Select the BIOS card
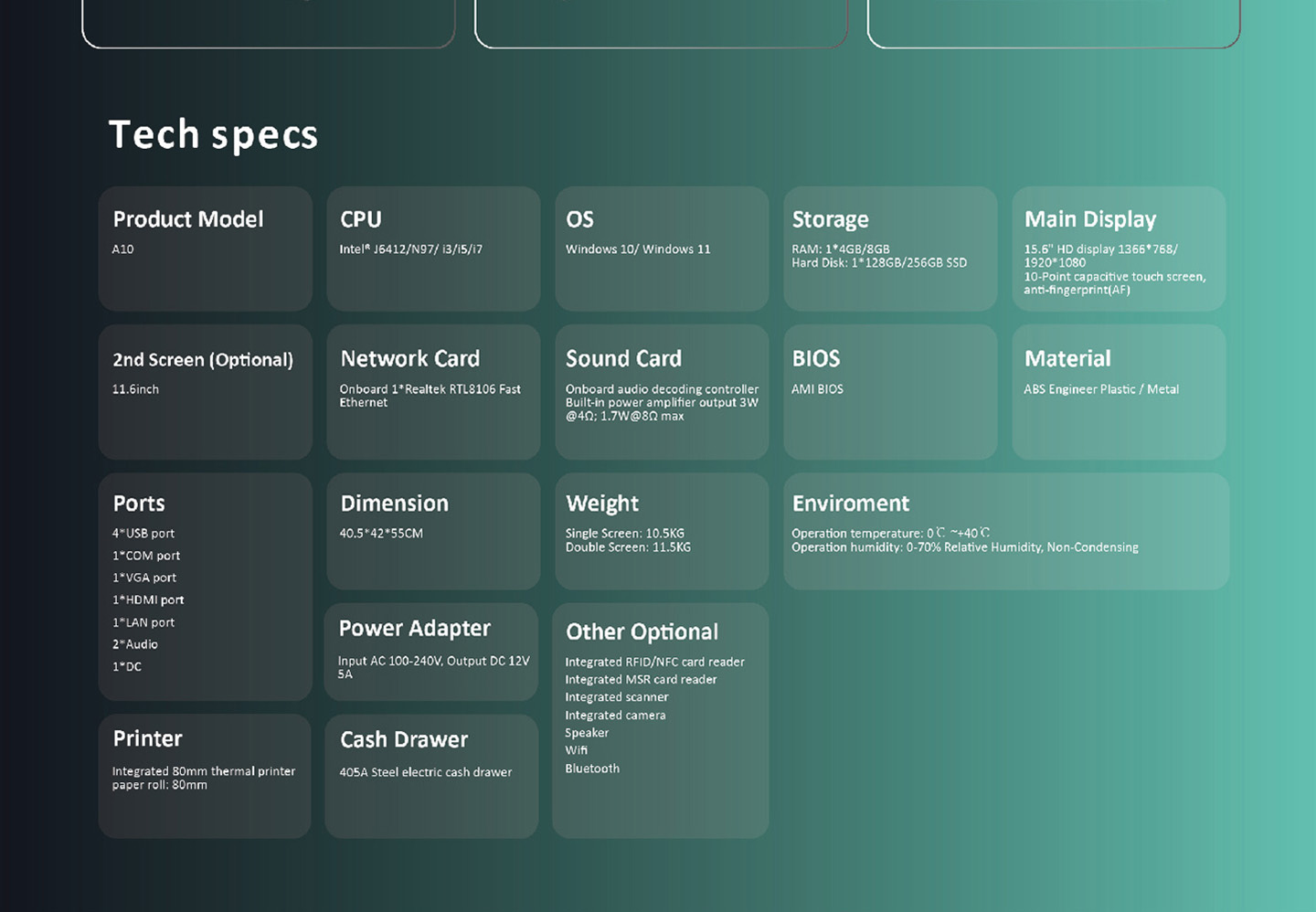Viewport: 1316px width, 912px height. coord(890,392)
